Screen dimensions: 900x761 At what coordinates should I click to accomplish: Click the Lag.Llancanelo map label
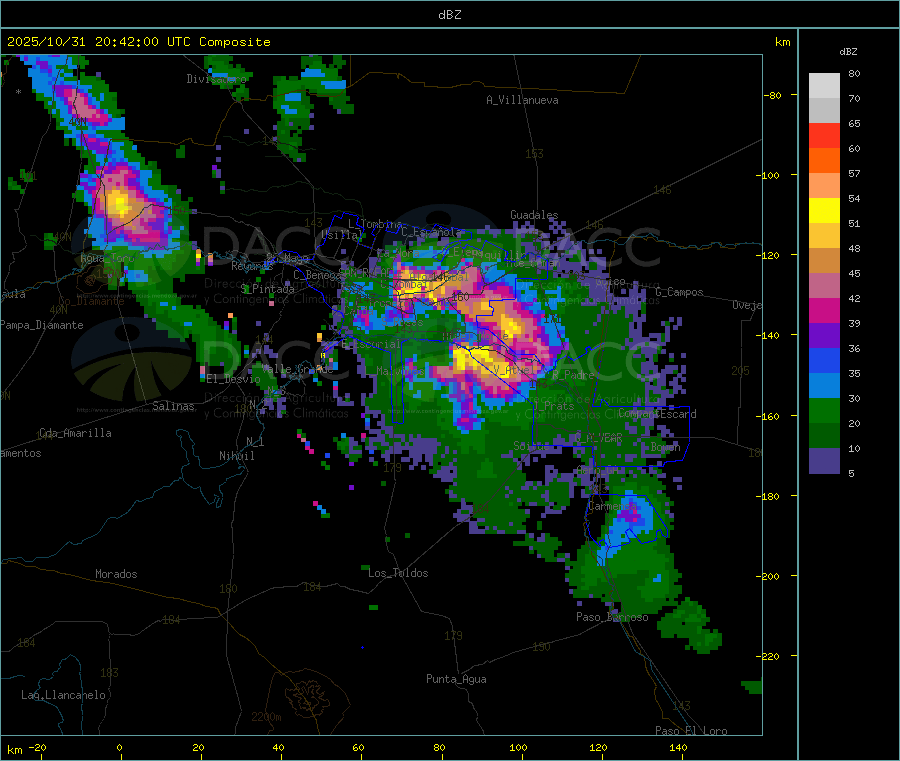[63, 695]
